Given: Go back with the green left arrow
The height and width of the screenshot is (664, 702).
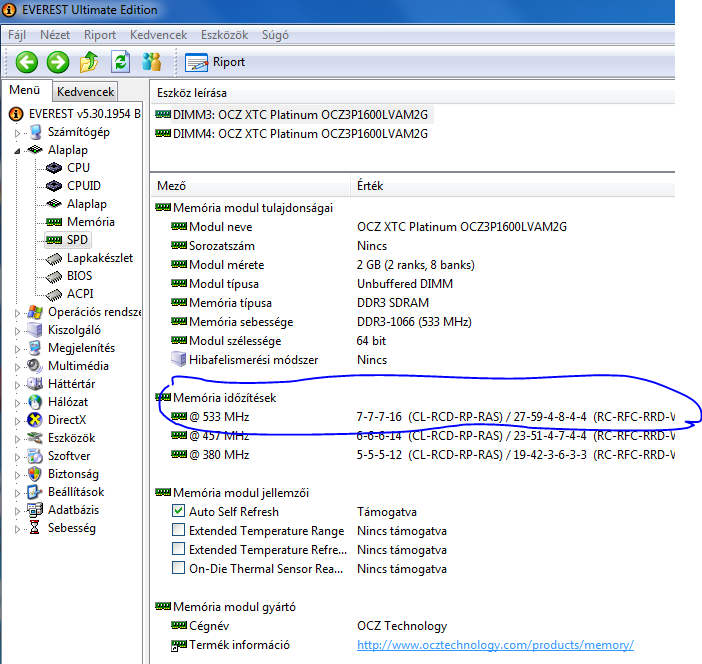Looking at the screenshot, I should pos(26,62).
